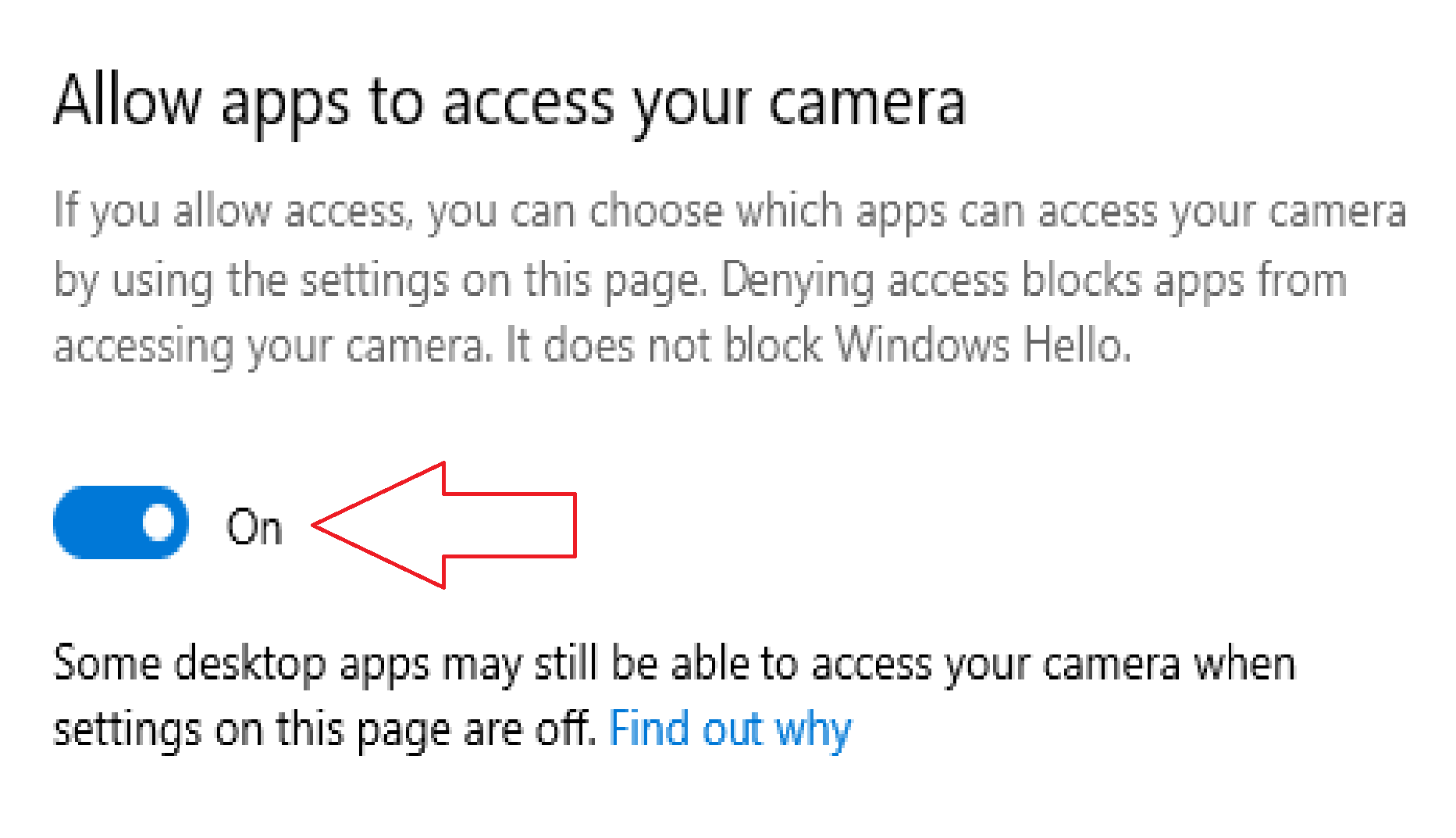Screen dimensions: 1456x838
Task: Select the "If you allow access" description line
Action: tap(730, 212)
